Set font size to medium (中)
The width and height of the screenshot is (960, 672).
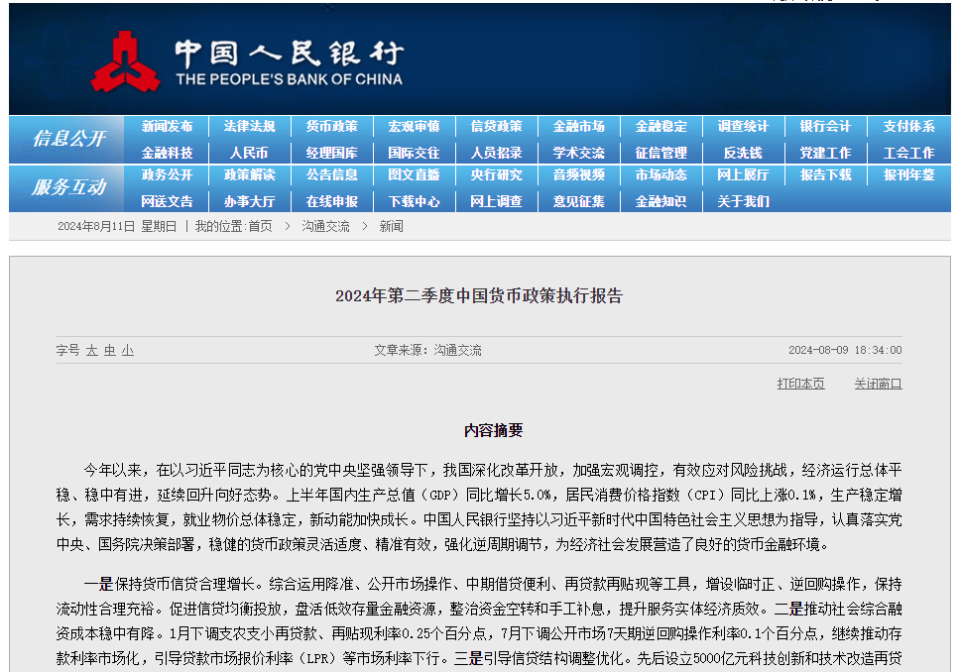click(110, 351)
